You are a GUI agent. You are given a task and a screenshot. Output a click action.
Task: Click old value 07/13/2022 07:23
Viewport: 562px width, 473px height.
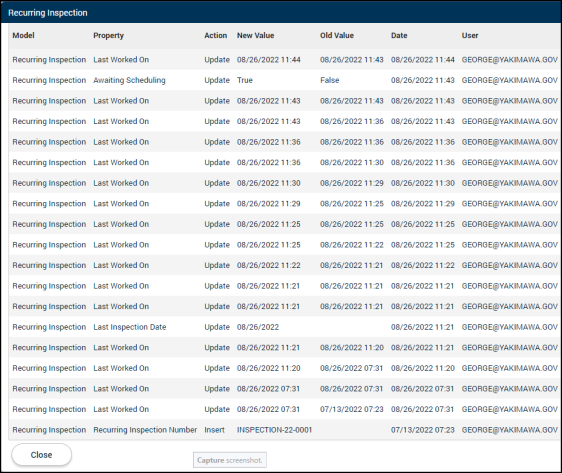pos(352,409)
